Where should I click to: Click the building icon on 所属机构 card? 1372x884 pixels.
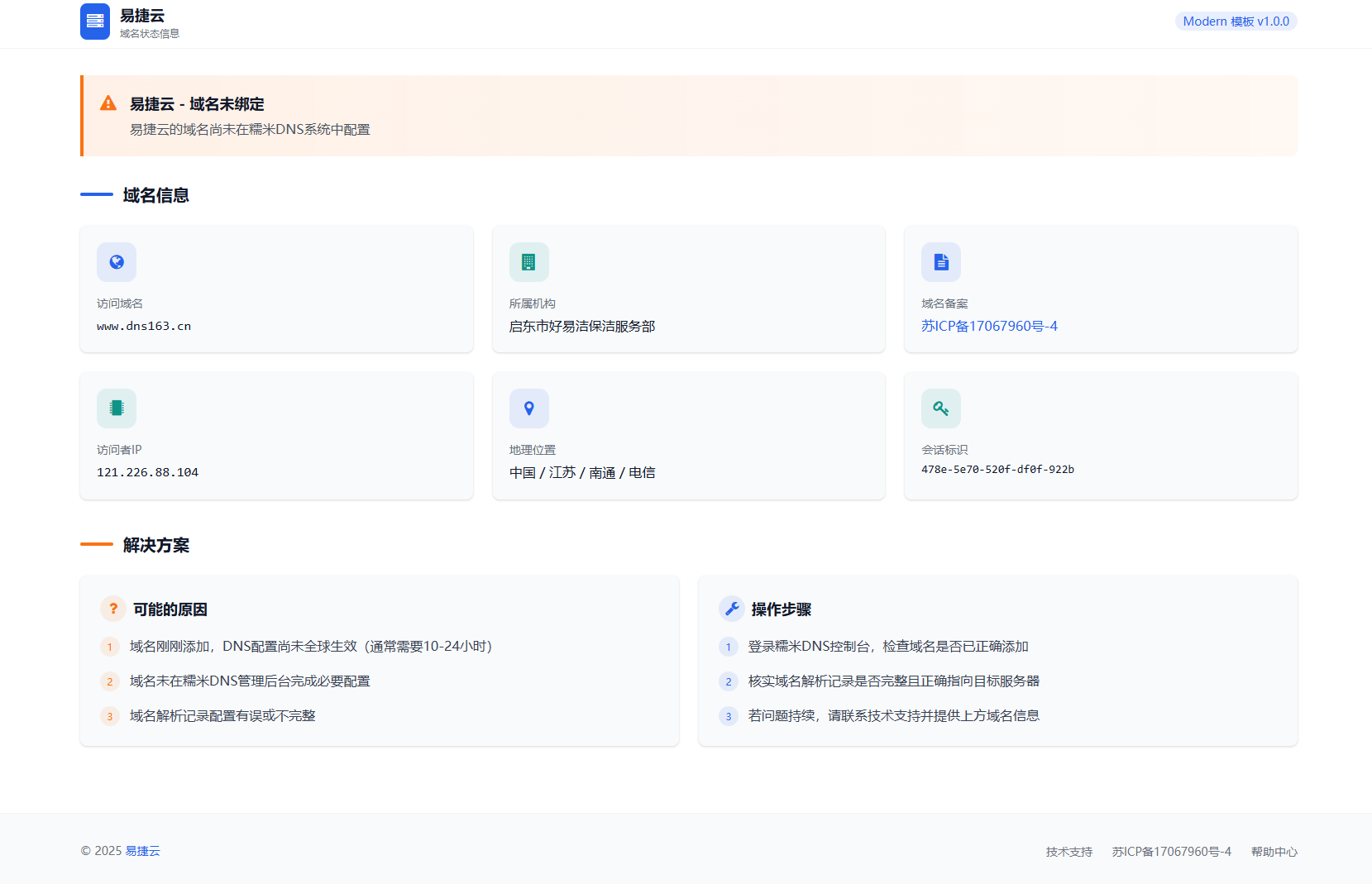528,262
